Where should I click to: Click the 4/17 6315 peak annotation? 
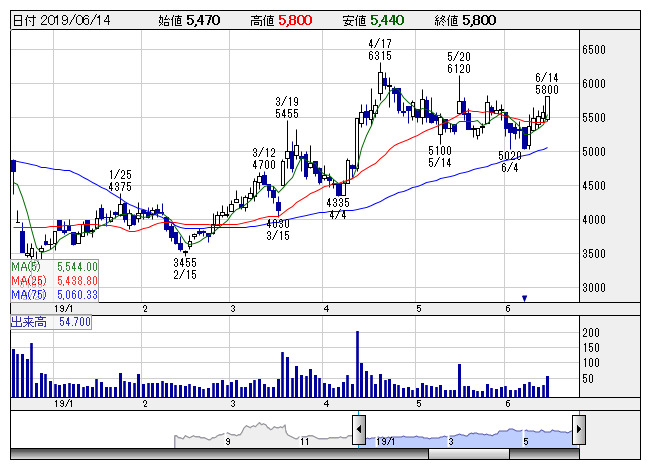click(380, 49)
